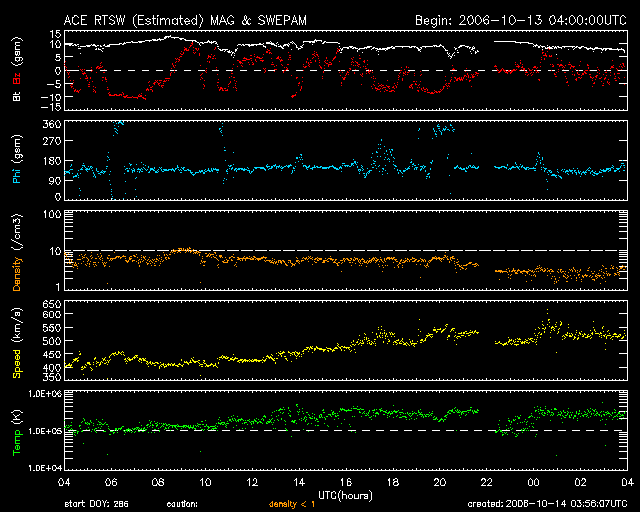Click the "1.0E+05" tick on the Temp axis

(x=45, y=431)
